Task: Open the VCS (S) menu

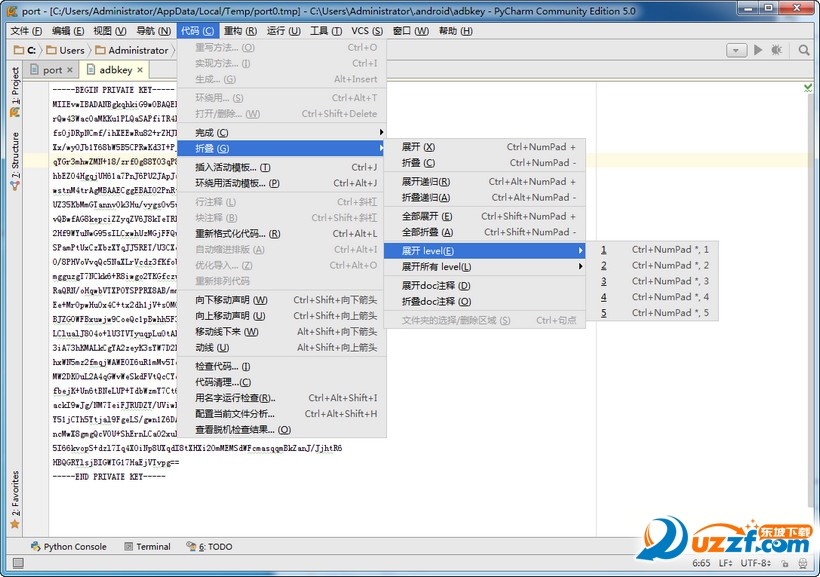Action: pyautogui.click(x=367, y=31)
